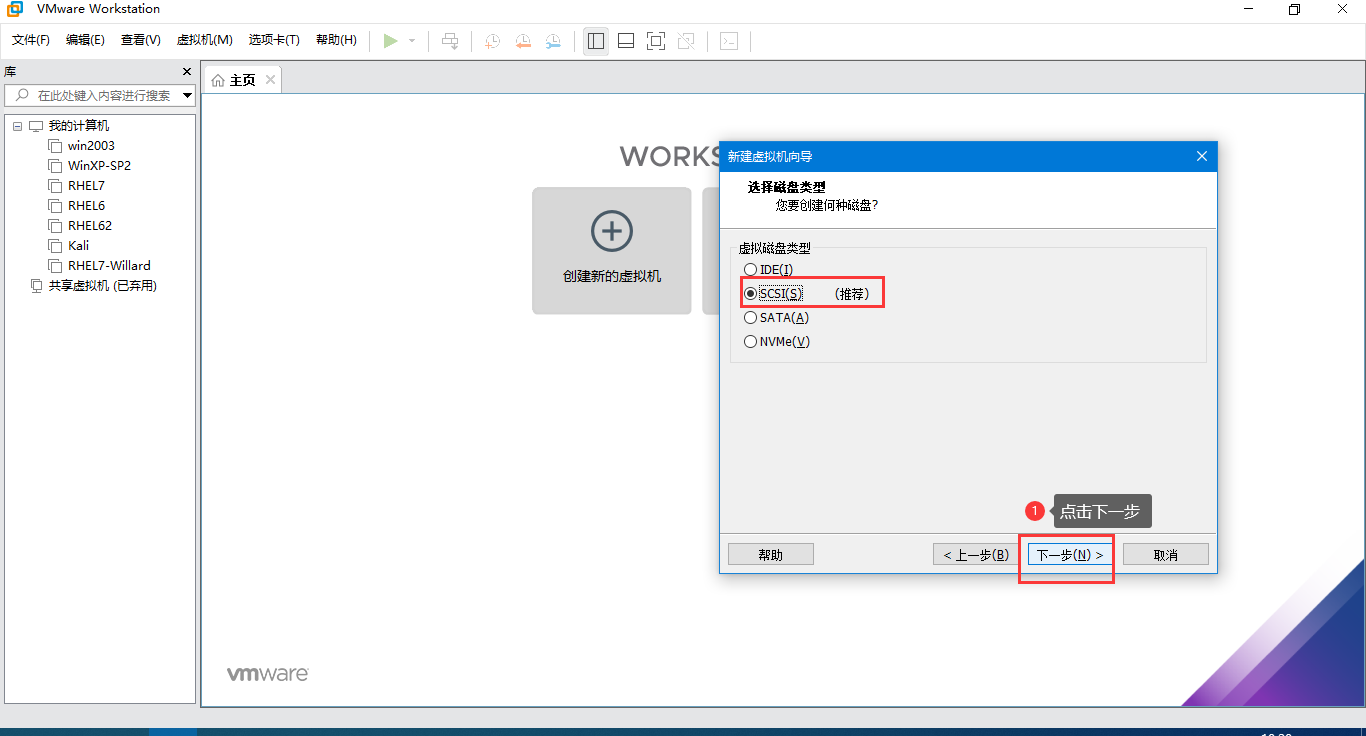This screenshot has width=1366, height=736.
Task: Click the vmware logo at bottom
Action: point(267,674)
